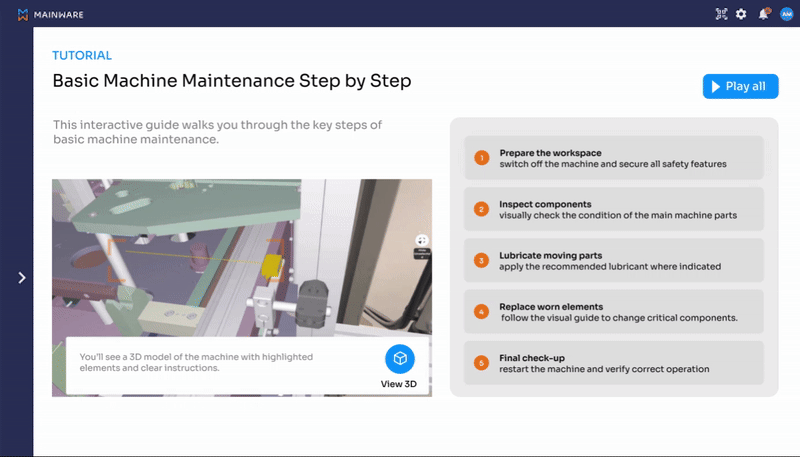Image resolution: width=800 pixels, height=457 pixels.
Task: Click the orange number 2 step badge
Action: coord(481,209)
